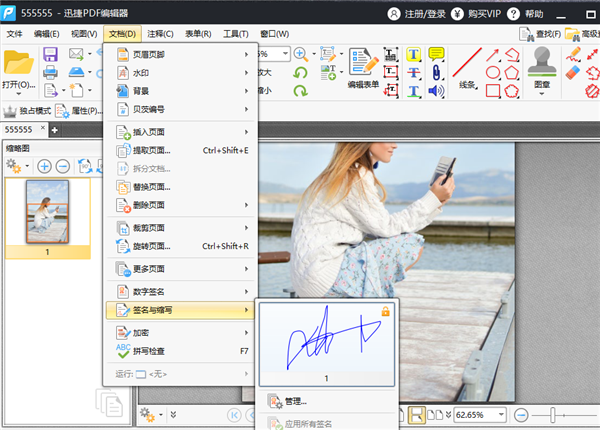This screenshot has height=430, width=600.
Task: Click the zoom slider in status bar
Action: [x=560, y=414]
